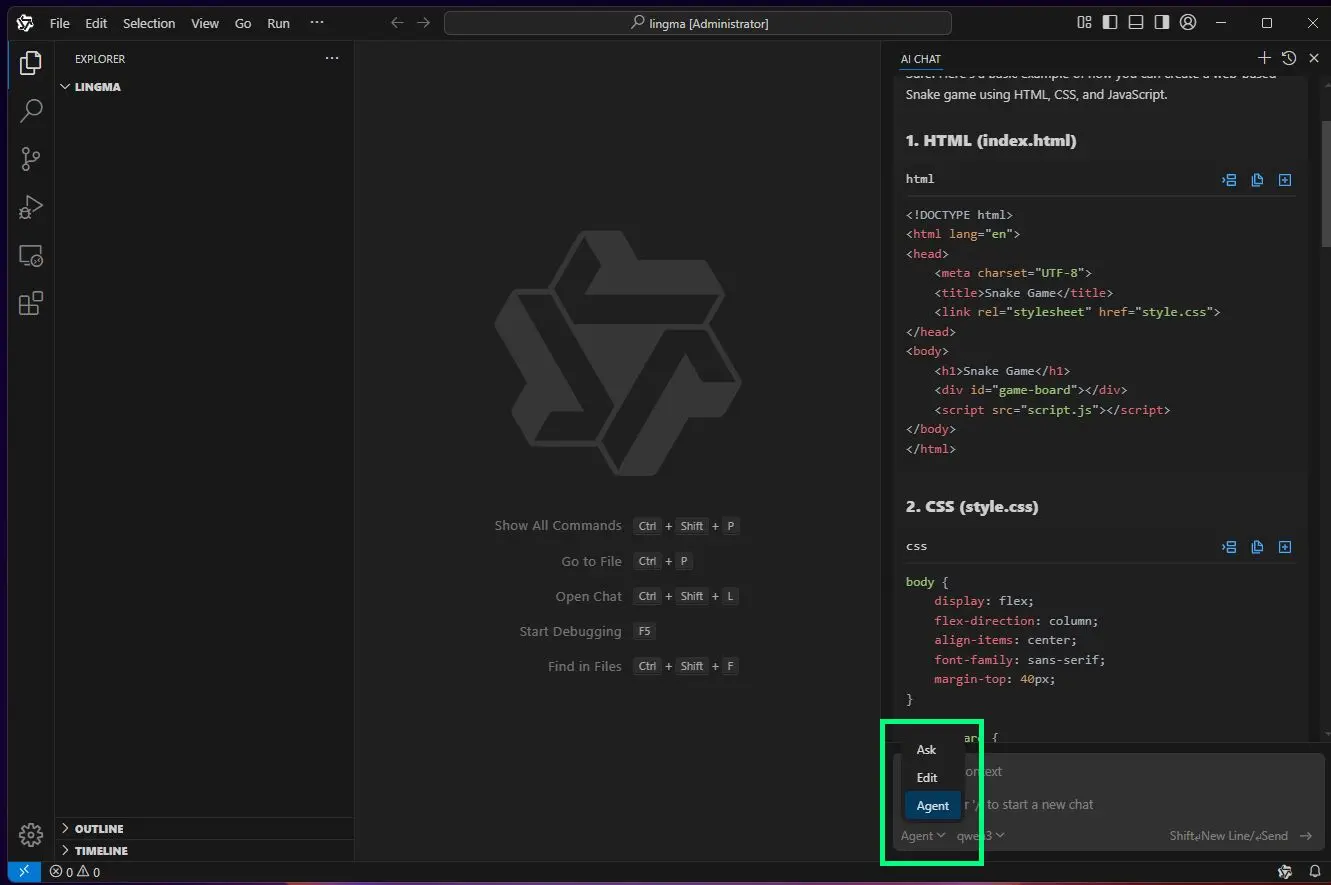Copy the html code block
Screen dimensions: 1331x885
[1257, 180]
